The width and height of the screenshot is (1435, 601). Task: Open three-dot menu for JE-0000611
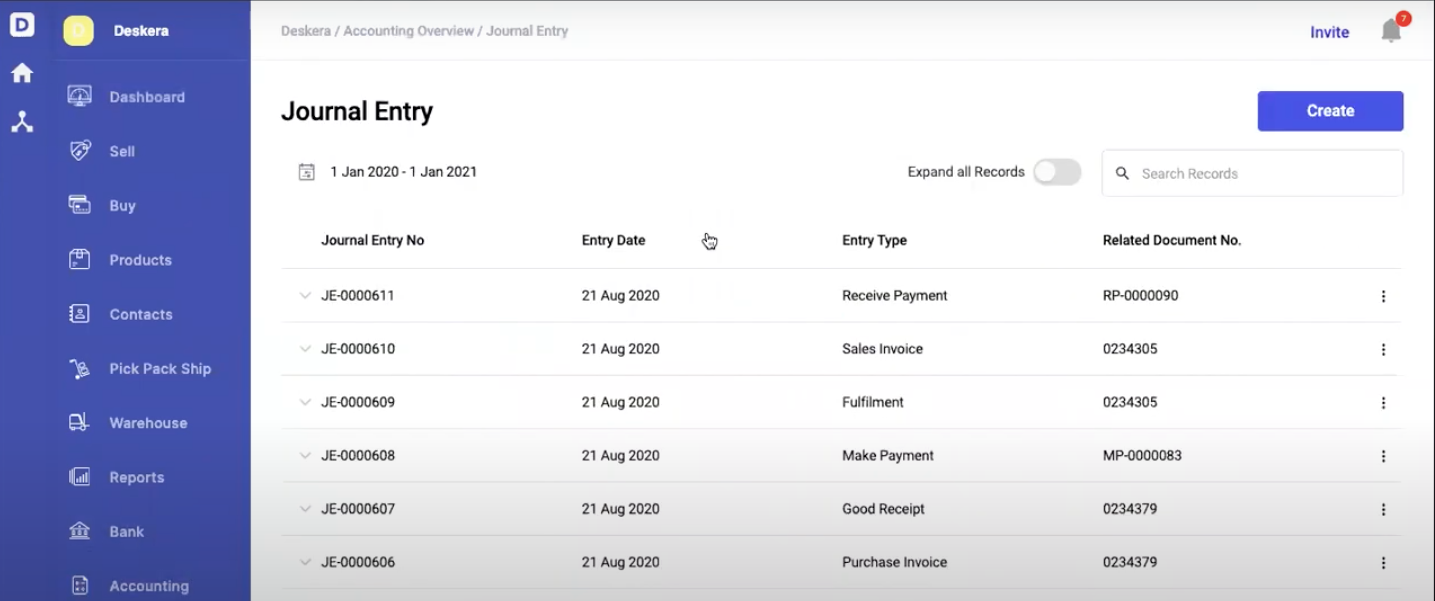pyautogui.click(x=1383, y=296)
